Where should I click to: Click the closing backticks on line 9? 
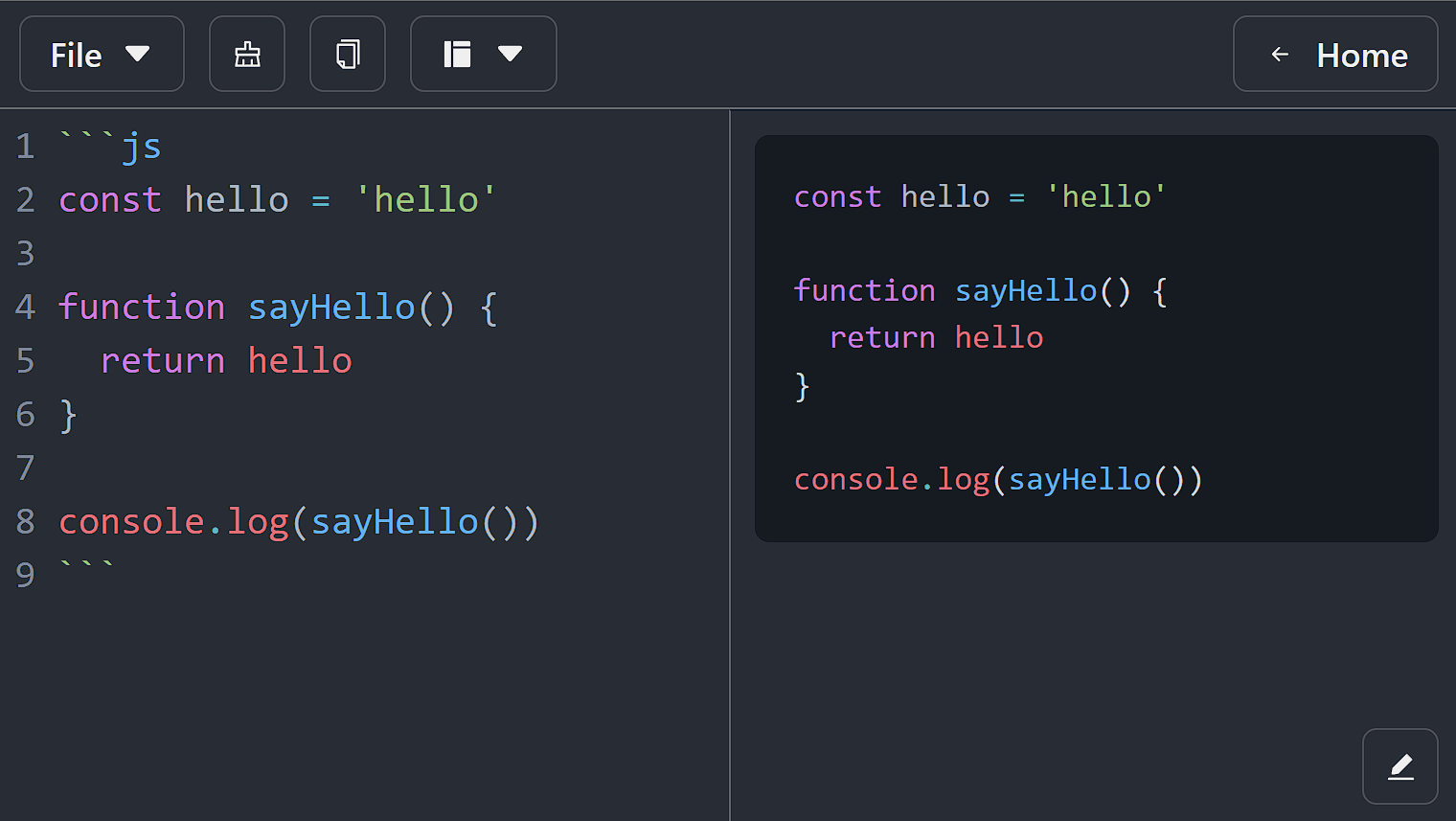(87, 565)
